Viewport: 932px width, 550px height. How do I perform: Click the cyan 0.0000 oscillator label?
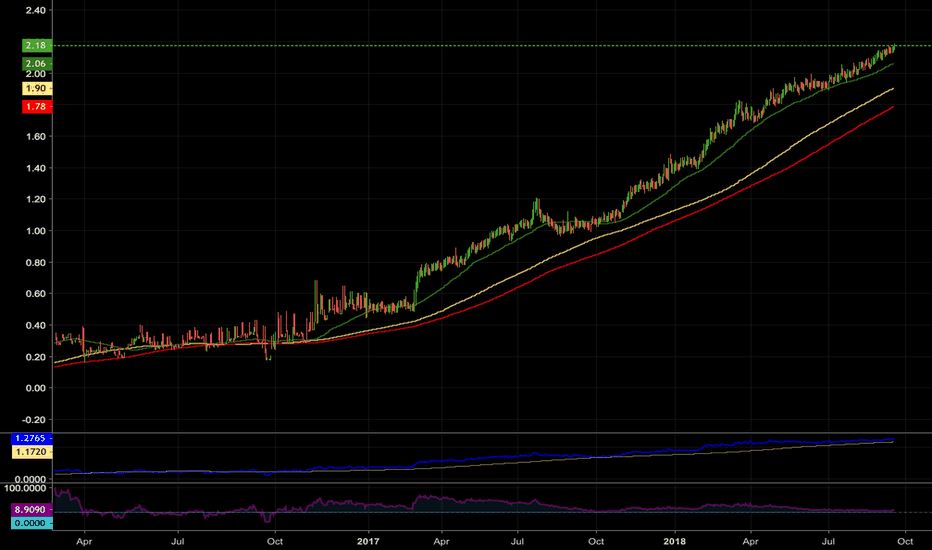pos(32,523)
